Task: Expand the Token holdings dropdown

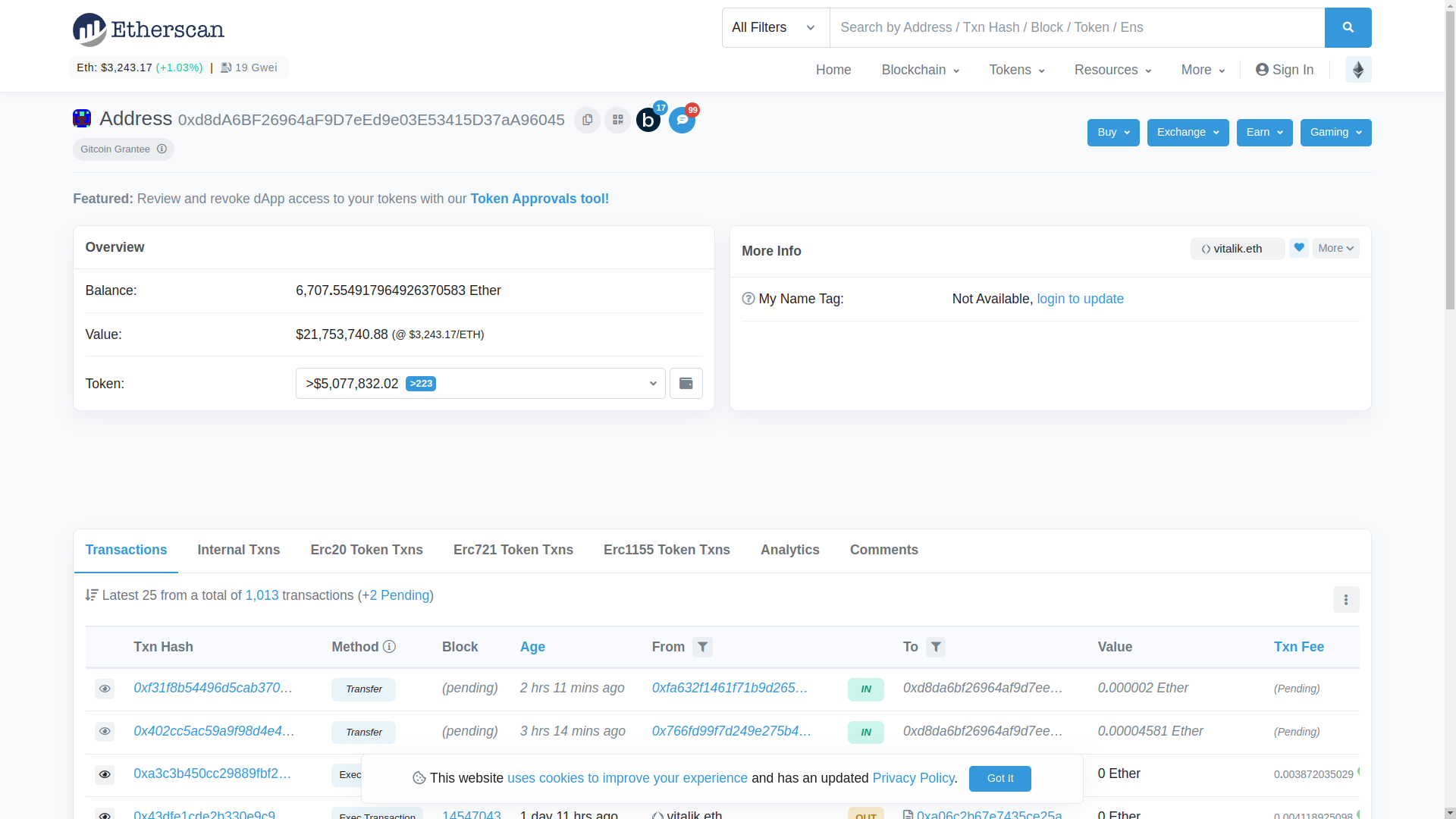Action: pos(481,384)
